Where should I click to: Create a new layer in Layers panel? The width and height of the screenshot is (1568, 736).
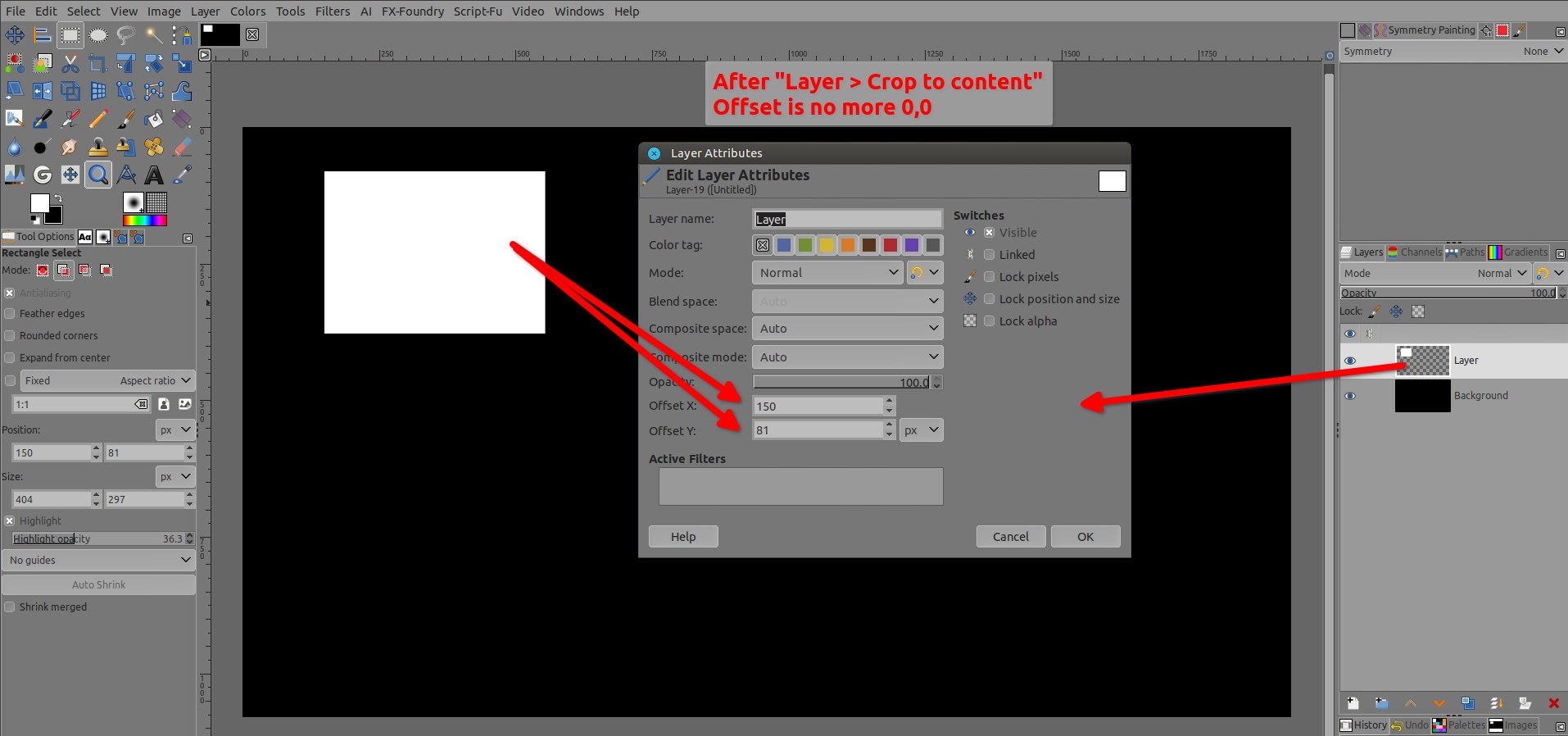pos(1353,703)
